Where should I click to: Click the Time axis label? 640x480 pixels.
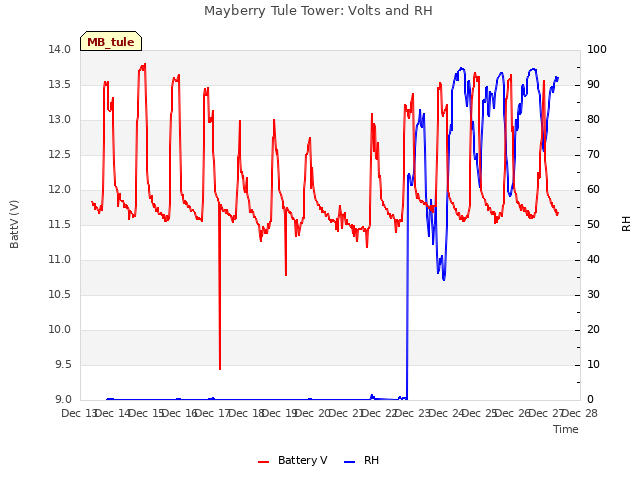coord(566,429)
